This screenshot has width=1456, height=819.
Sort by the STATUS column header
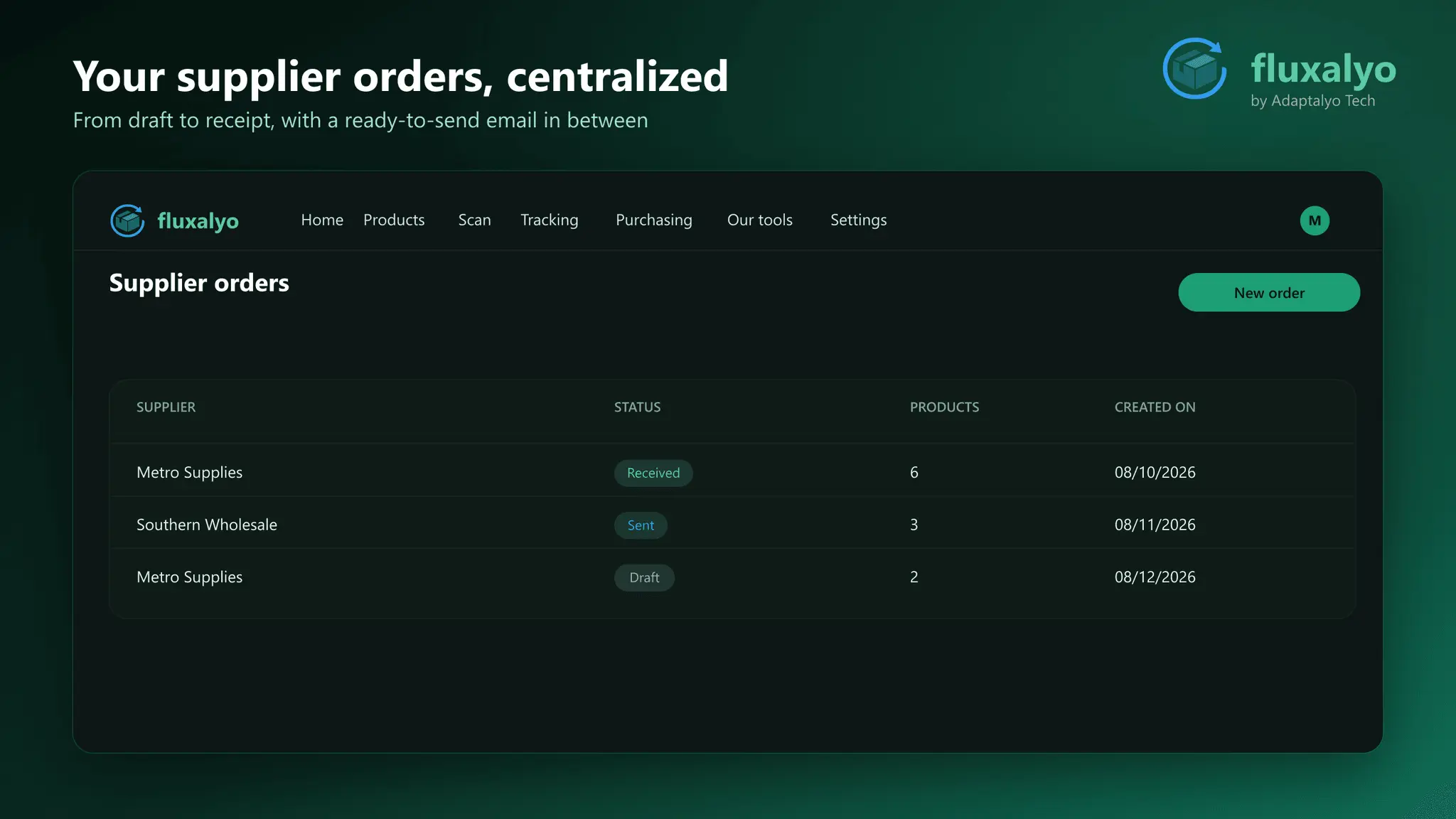coord(638,407)
